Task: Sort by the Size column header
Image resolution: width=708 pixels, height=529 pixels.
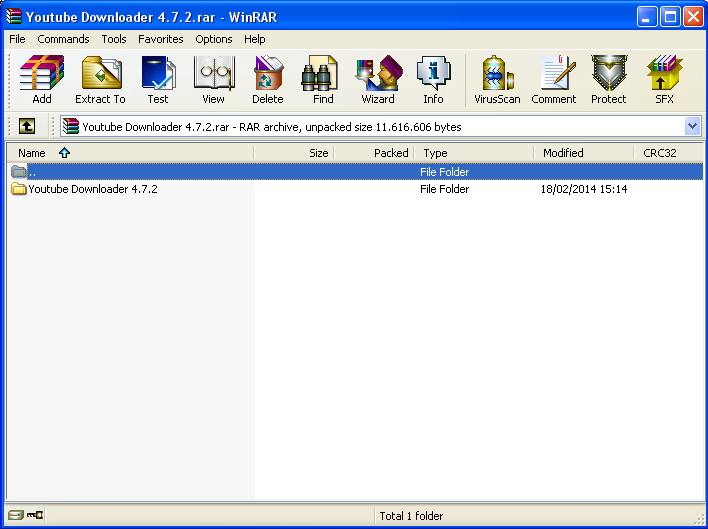Action: coord(294,153)
